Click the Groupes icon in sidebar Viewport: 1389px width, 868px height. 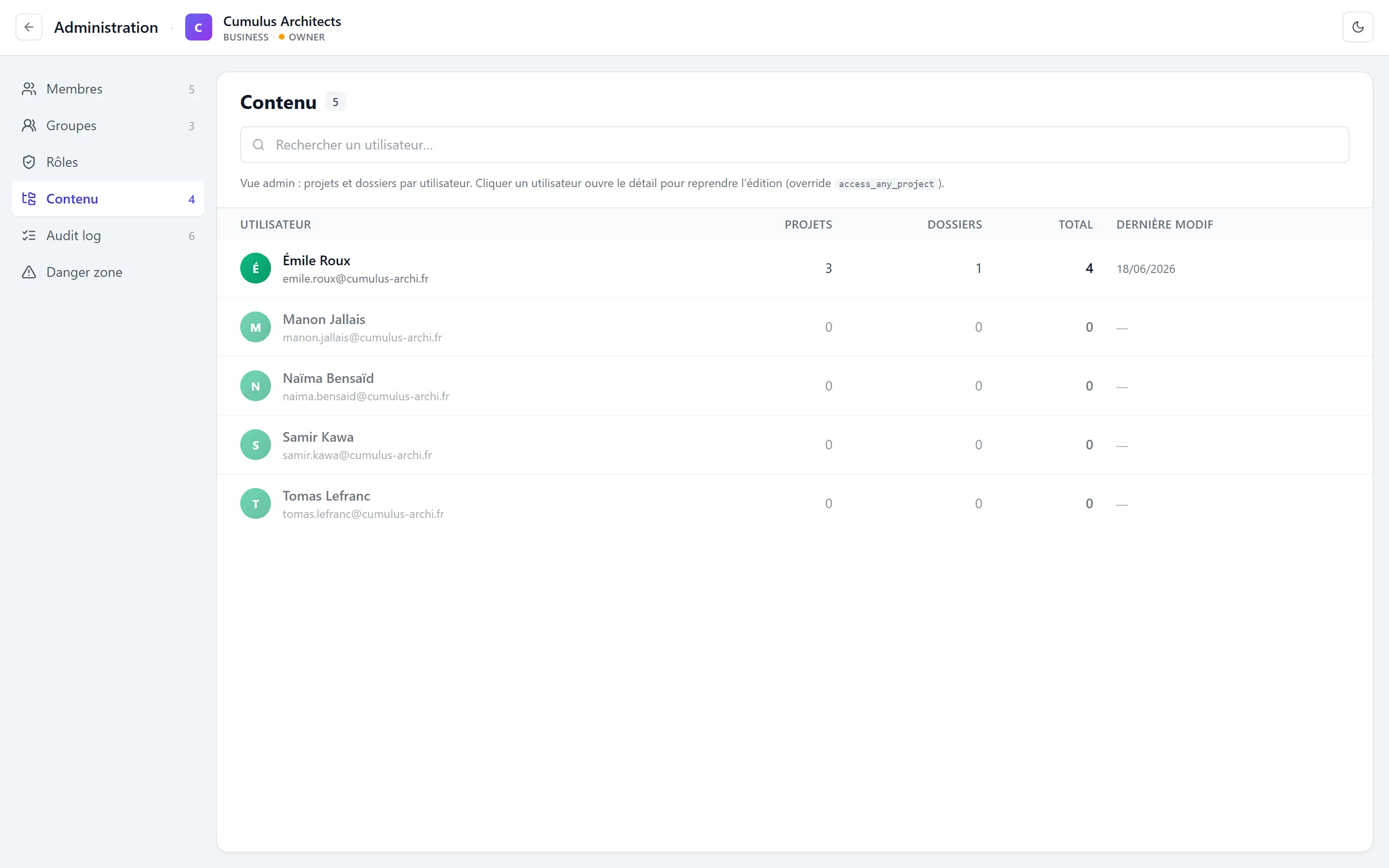pyautogui.click(x=29, y=126)
